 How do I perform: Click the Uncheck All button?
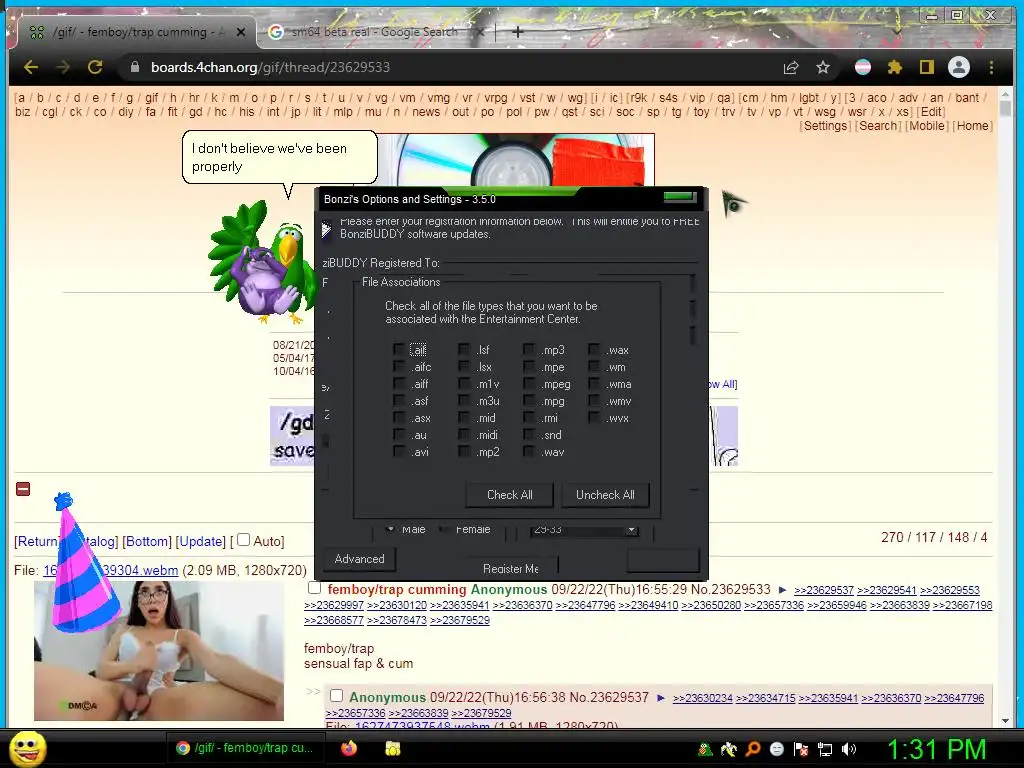(x=605, y=495)
